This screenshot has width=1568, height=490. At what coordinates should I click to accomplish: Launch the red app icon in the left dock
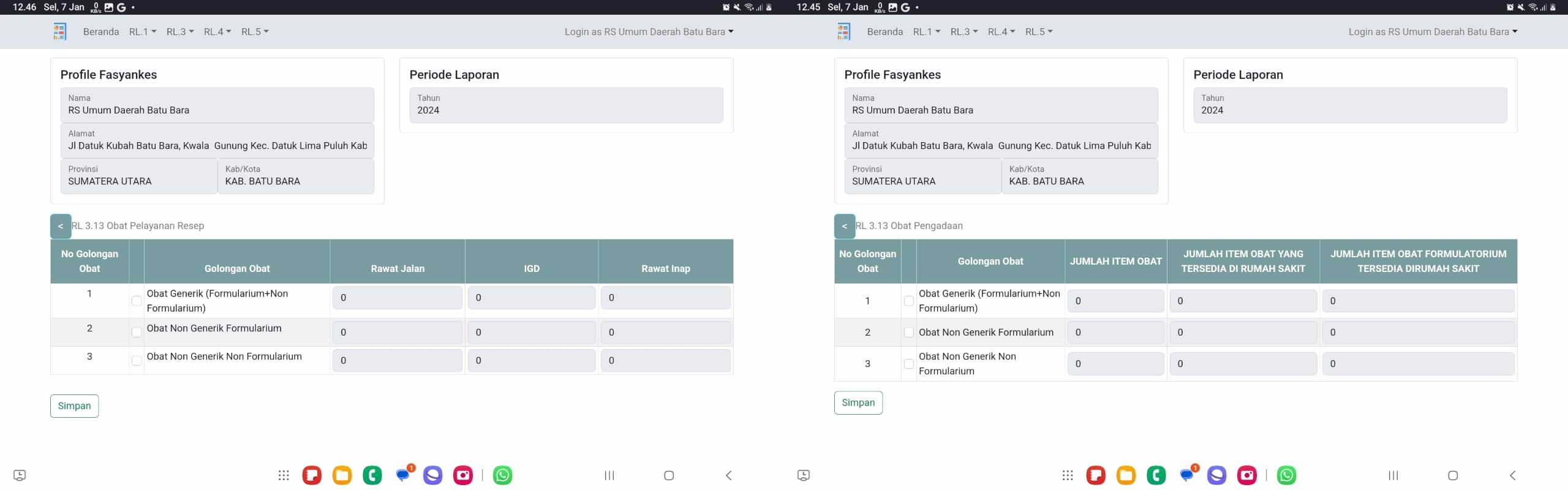[312, 475]
